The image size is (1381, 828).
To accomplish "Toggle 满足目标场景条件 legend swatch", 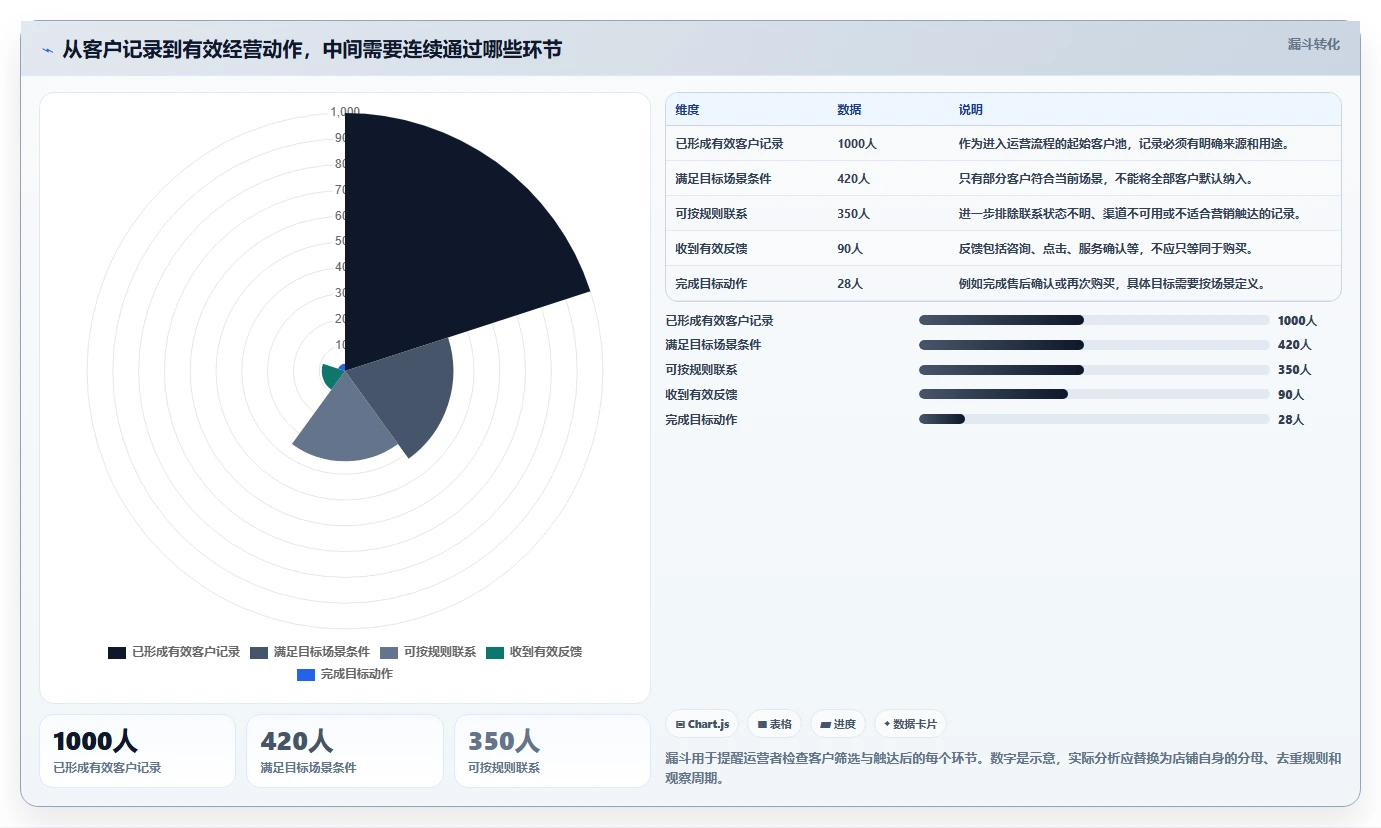I will tap(259, 652).
